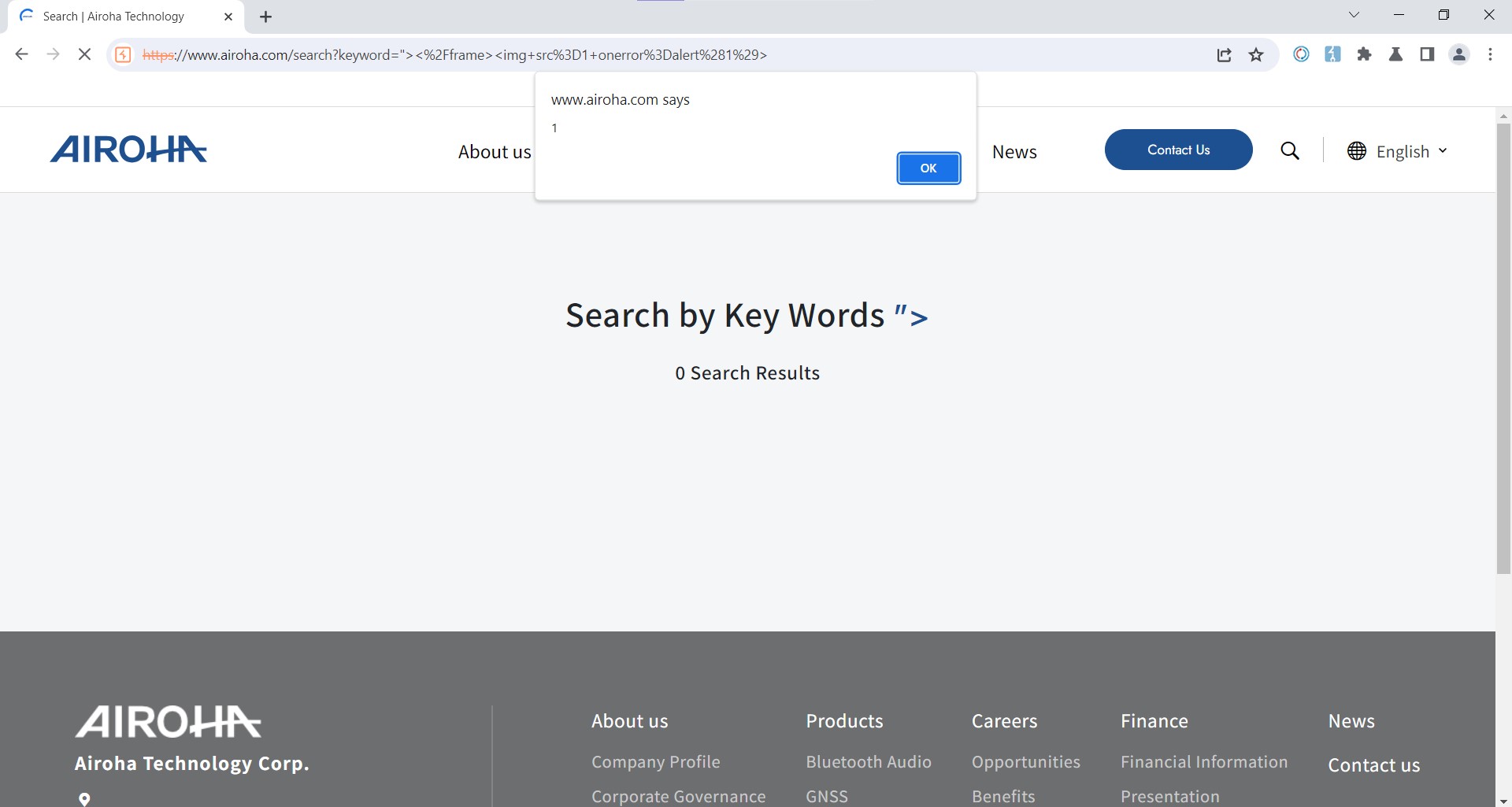The width and height of the screenshot is (1512, 807).
Task: Open the News navigation item
Action: point(1014,152)
